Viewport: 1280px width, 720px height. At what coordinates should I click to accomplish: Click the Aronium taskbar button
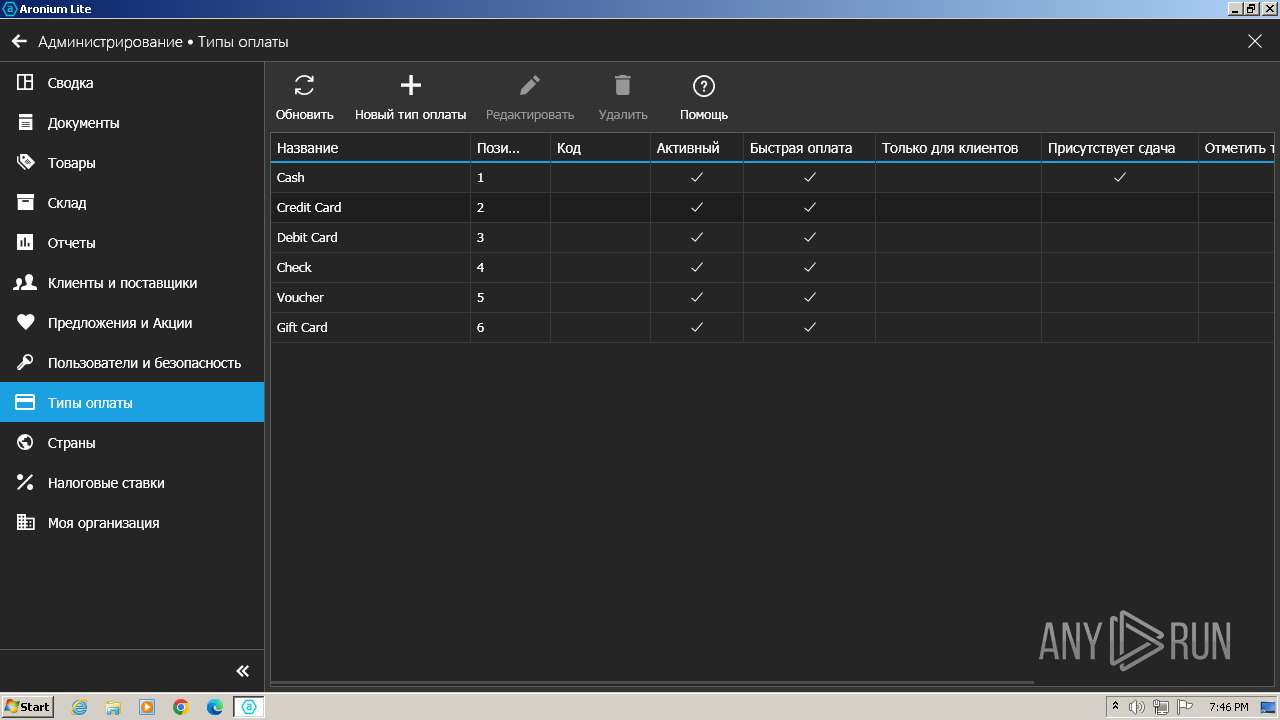249,707
